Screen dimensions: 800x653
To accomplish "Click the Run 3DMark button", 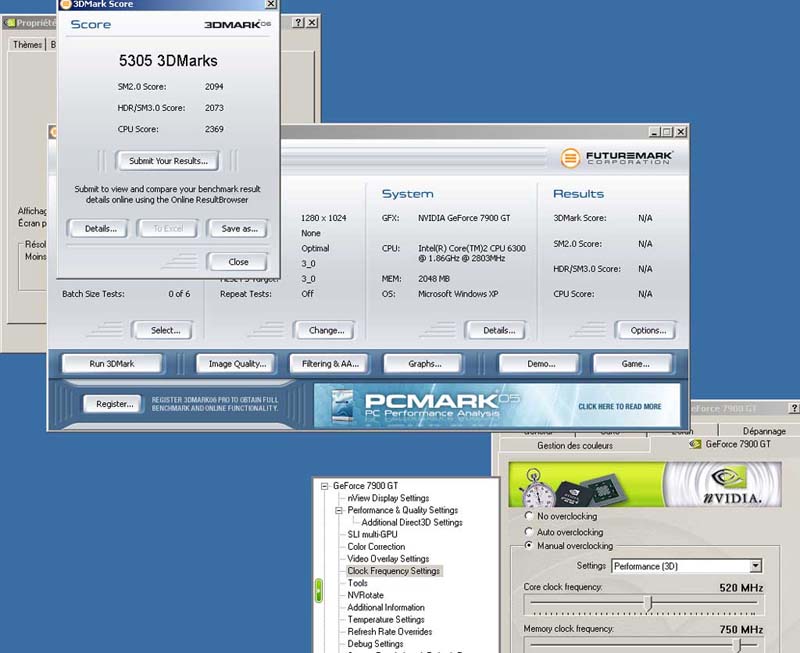I will point(112,364).
